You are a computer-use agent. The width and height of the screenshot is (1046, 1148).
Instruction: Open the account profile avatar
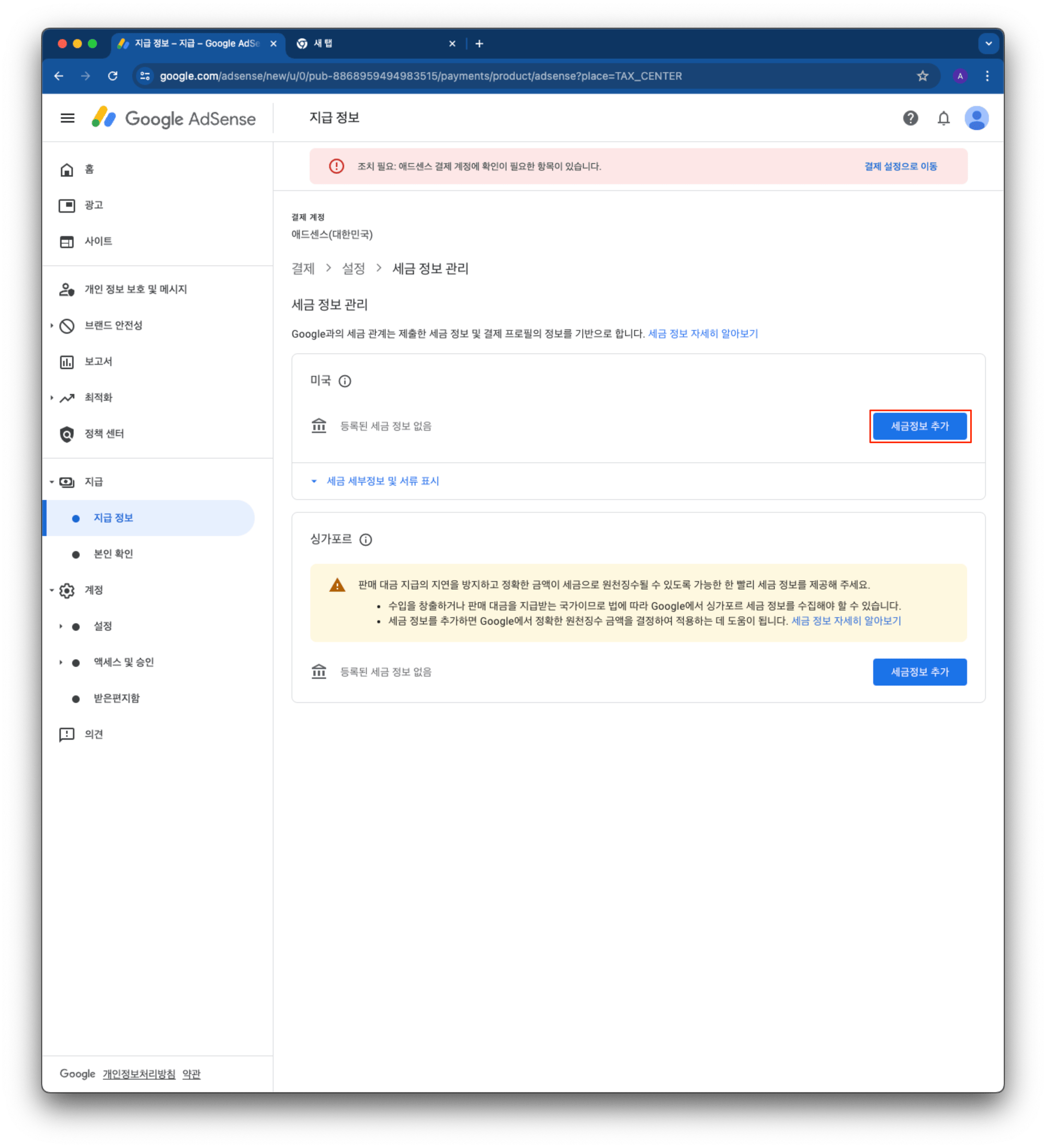tap(976, 118)
